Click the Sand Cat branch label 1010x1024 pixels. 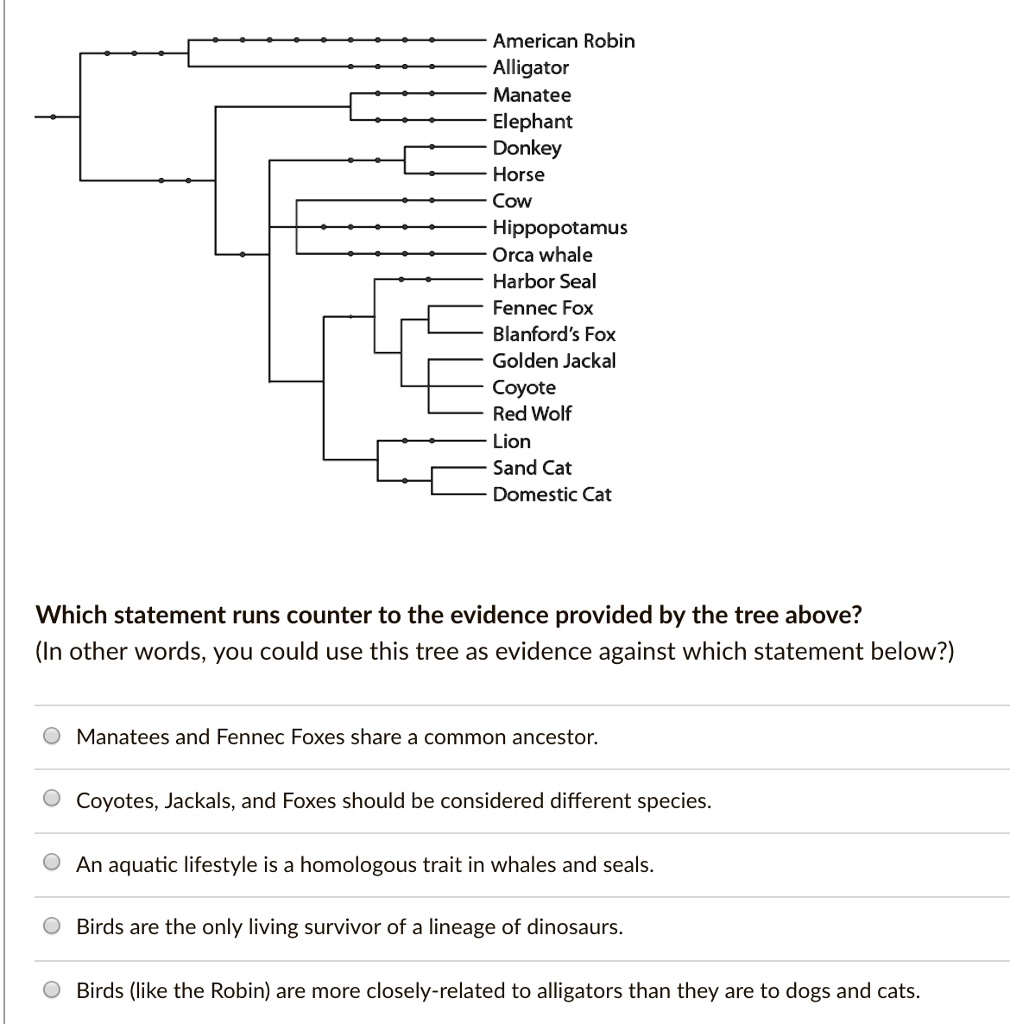pyautogui.click(x=531, y=467)
